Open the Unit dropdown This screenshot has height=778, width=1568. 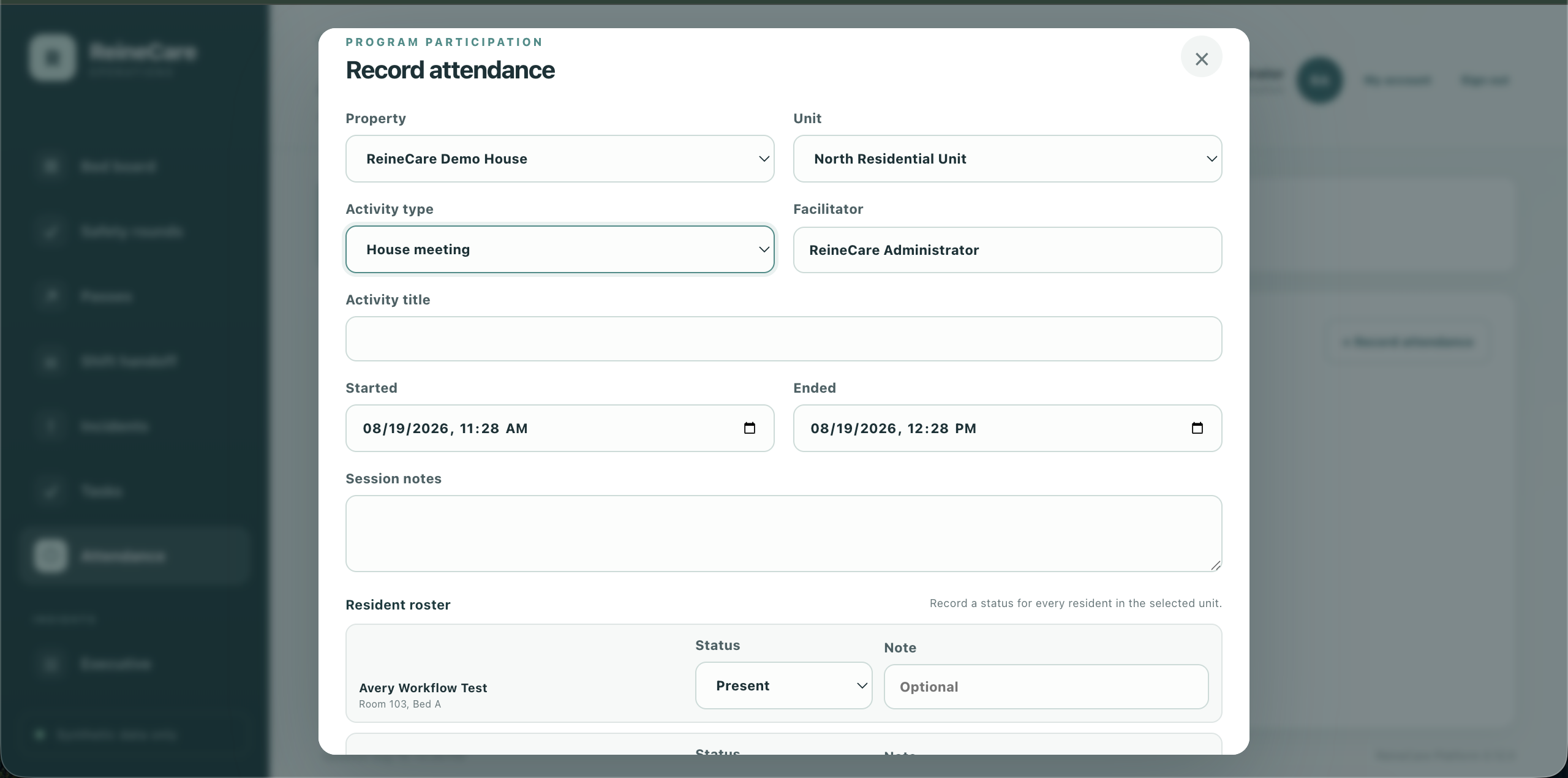(1008, 159)
